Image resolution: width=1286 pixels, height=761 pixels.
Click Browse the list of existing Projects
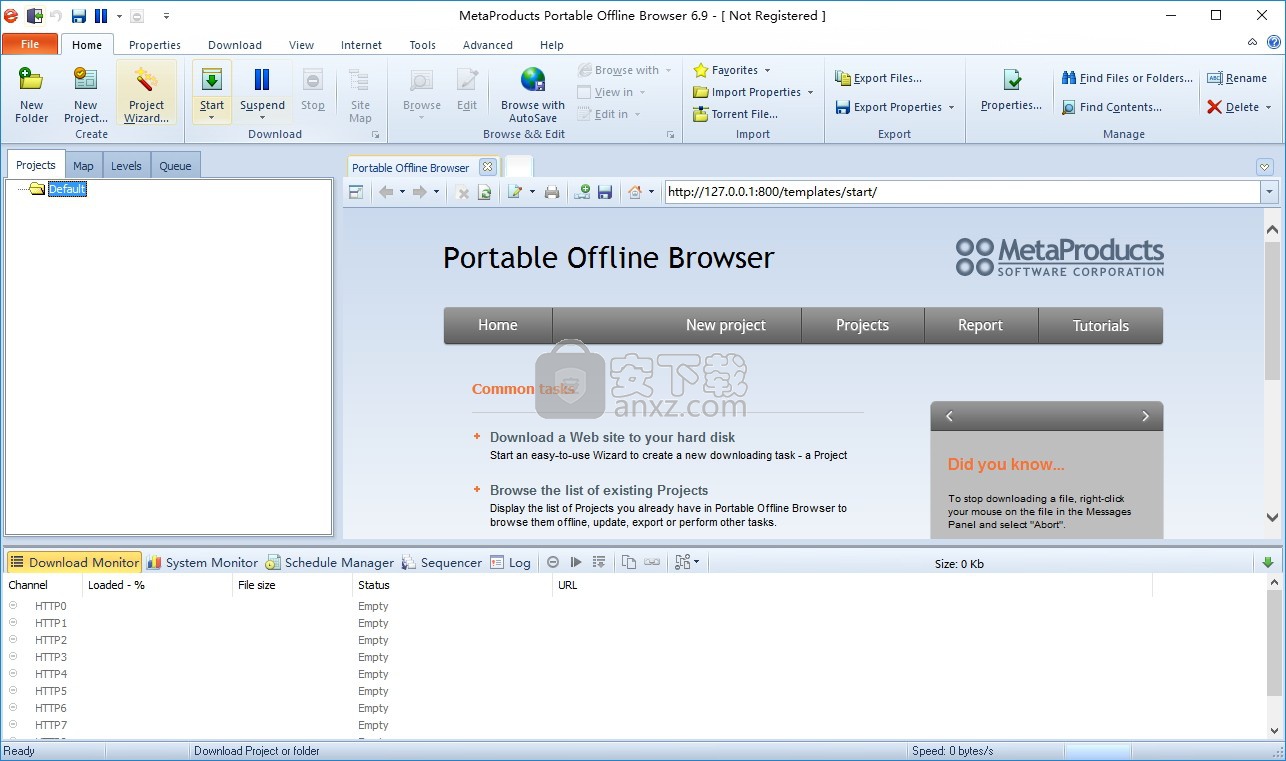point(599,490)
